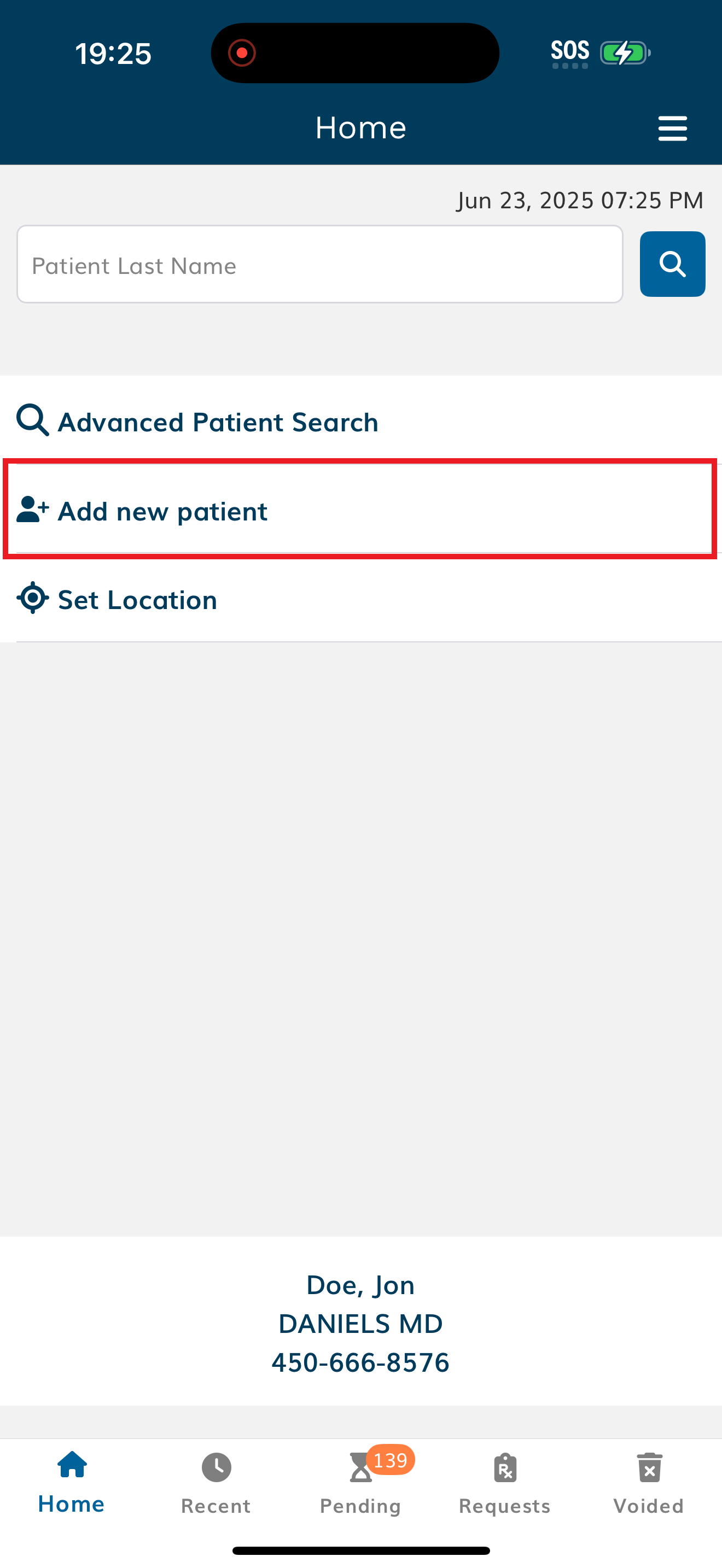
Task: Tap the Advanced Patient Search magnifier icon
Action: click(32, 420)
